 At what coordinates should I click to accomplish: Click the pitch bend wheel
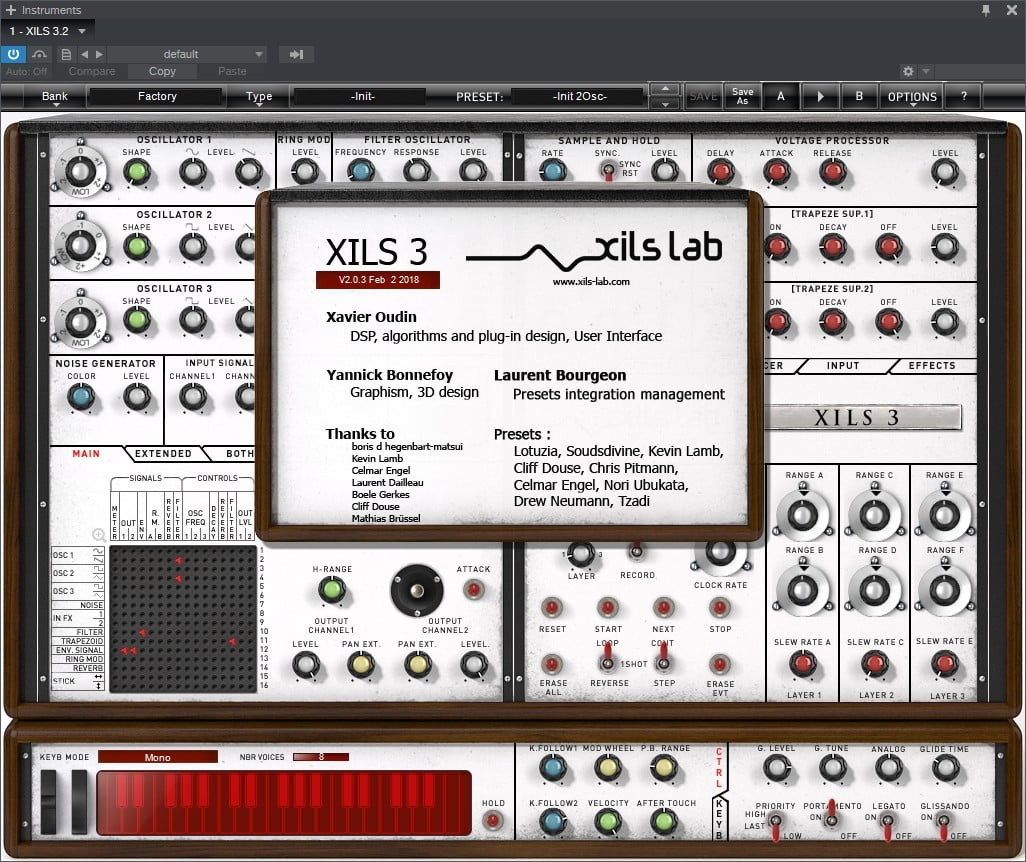[48, 801]
